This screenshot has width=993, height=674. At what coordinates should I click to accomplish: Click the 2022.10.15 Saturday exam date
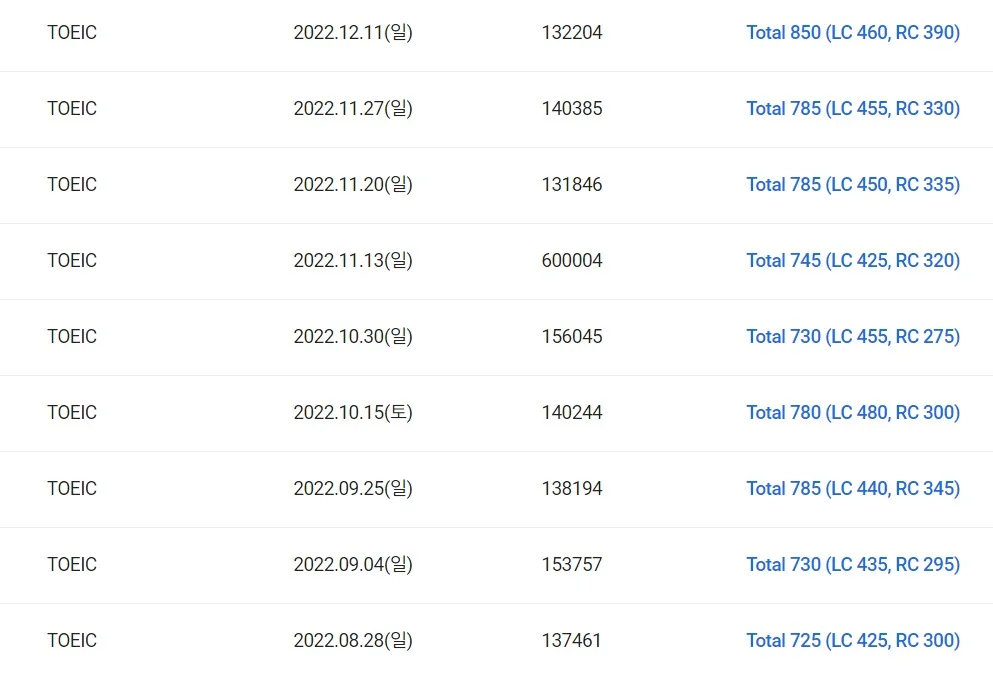coord(353,413)
